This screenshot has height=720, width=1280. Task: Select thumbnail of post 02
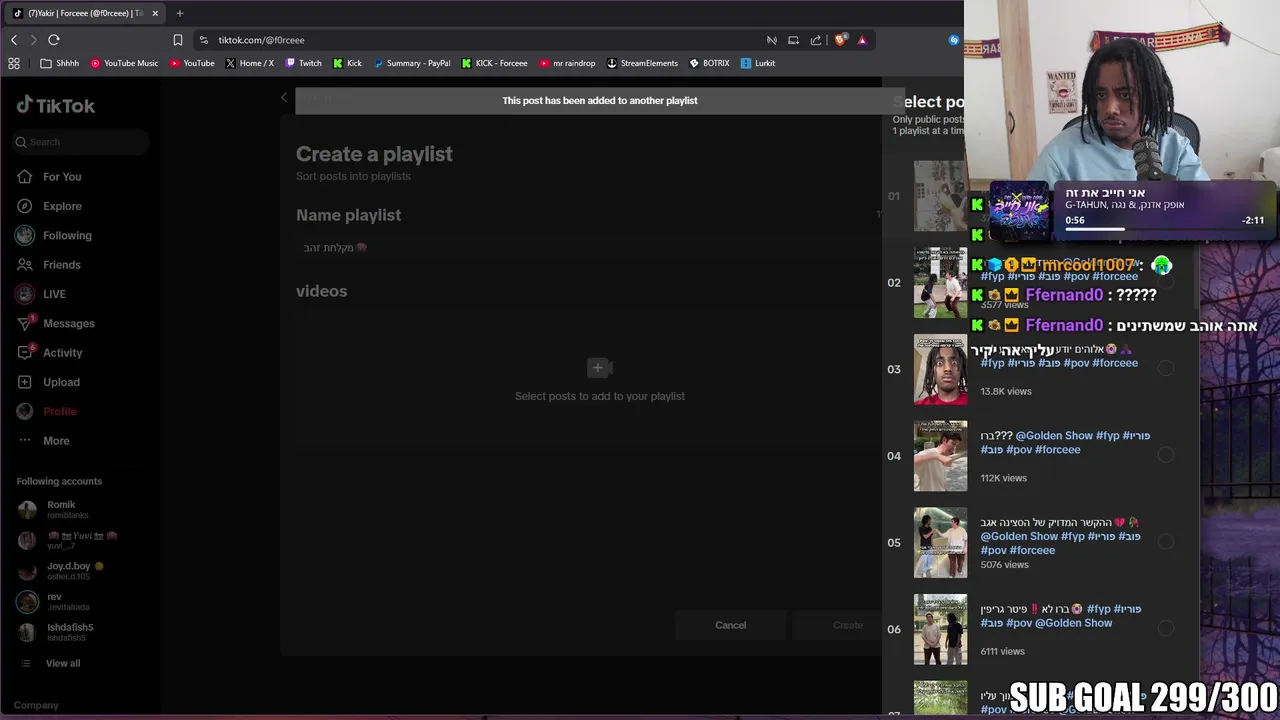click(940, 283)
